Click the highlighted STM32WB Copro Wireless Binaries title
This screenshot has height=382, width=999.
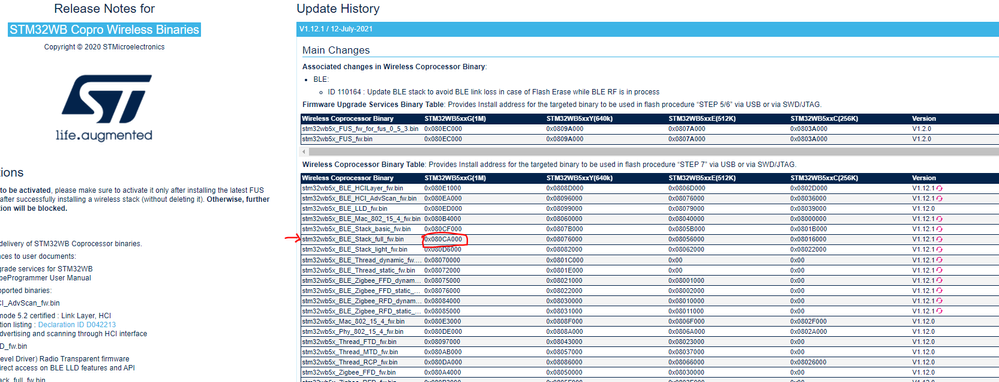point(104,29)
